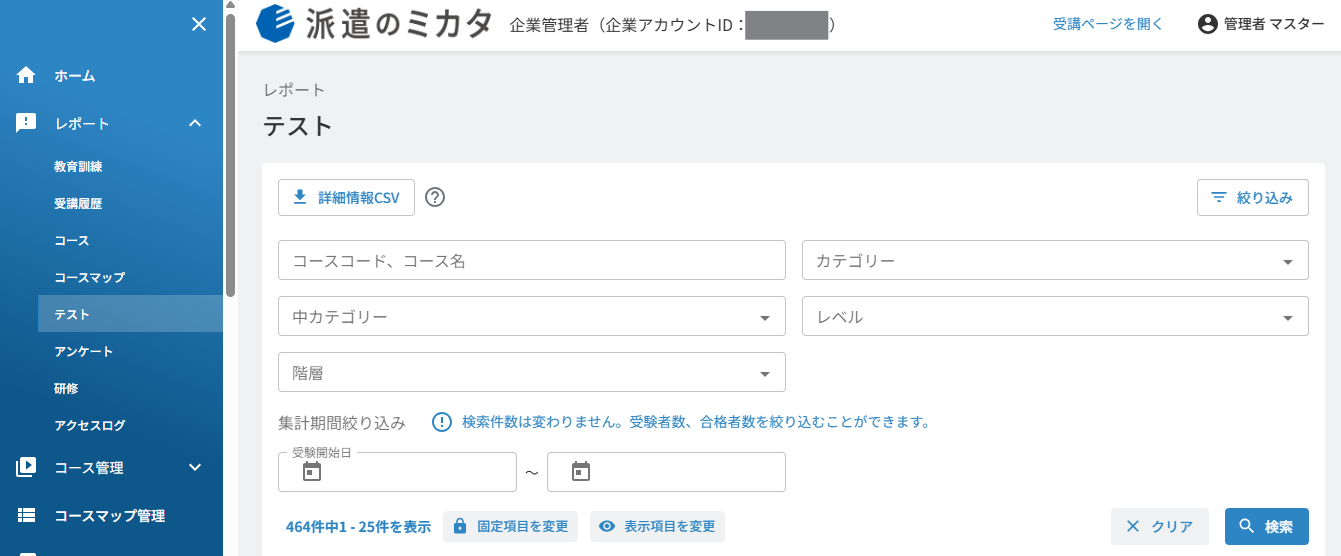Click the レポート speech-bubble icon
Image resolution: width=1341 pixels, height=556 pixels.
[x=26, y=124]
